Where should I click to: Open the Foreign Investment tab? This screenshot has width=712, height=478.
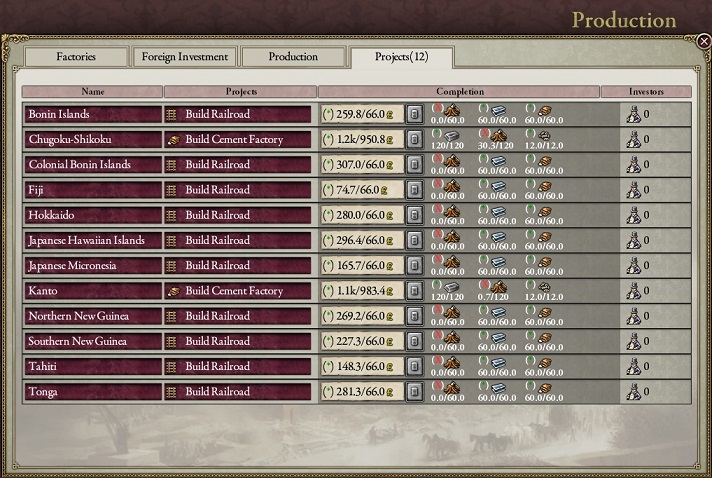(x=186, y=58)
